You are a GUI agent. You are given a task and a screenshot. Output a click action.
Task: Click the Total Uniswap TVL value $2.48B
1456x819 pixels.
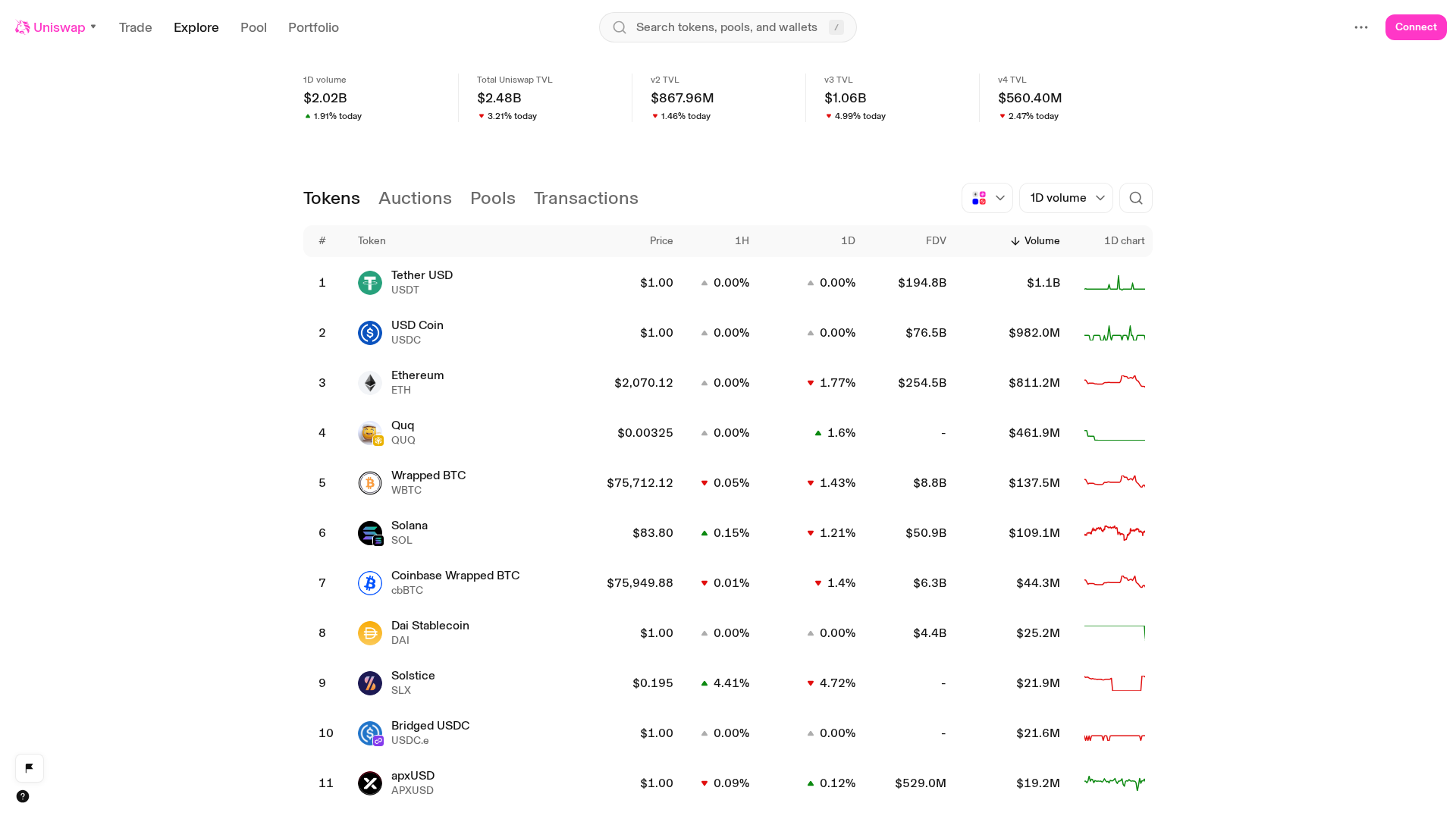click(x=499, y=98)
